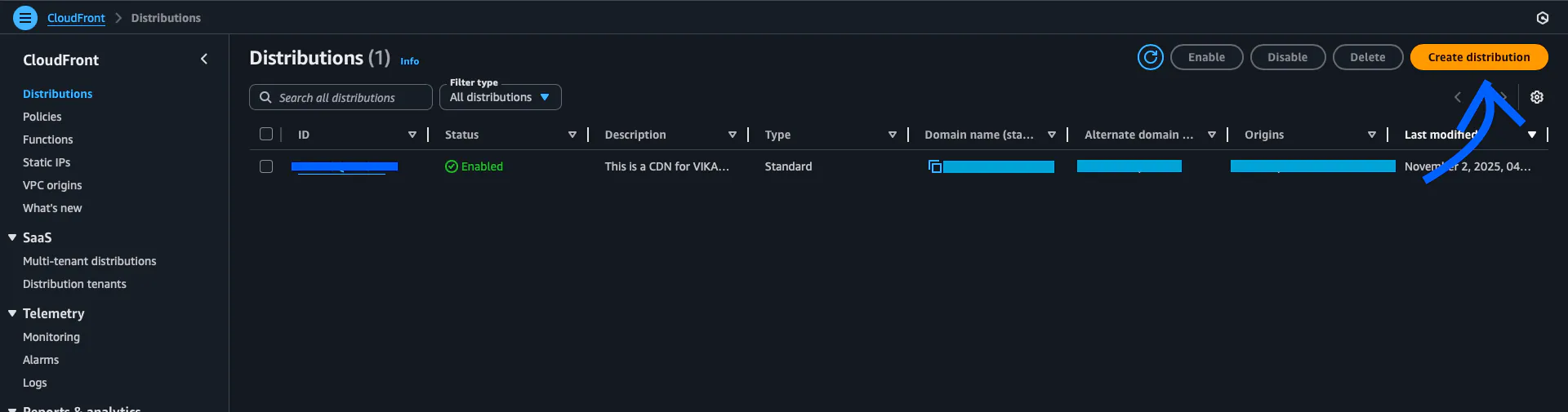Tick the select-all checkbox in table header

click(x=266, y=134)
